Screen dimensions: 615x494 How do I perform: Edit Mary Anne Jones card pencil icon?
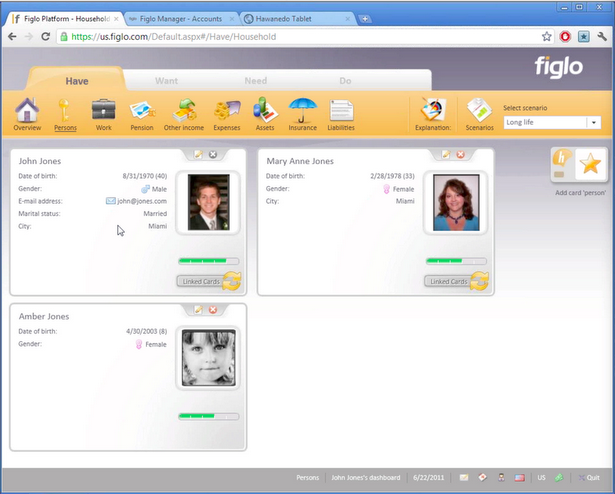(x=446, y=155)
